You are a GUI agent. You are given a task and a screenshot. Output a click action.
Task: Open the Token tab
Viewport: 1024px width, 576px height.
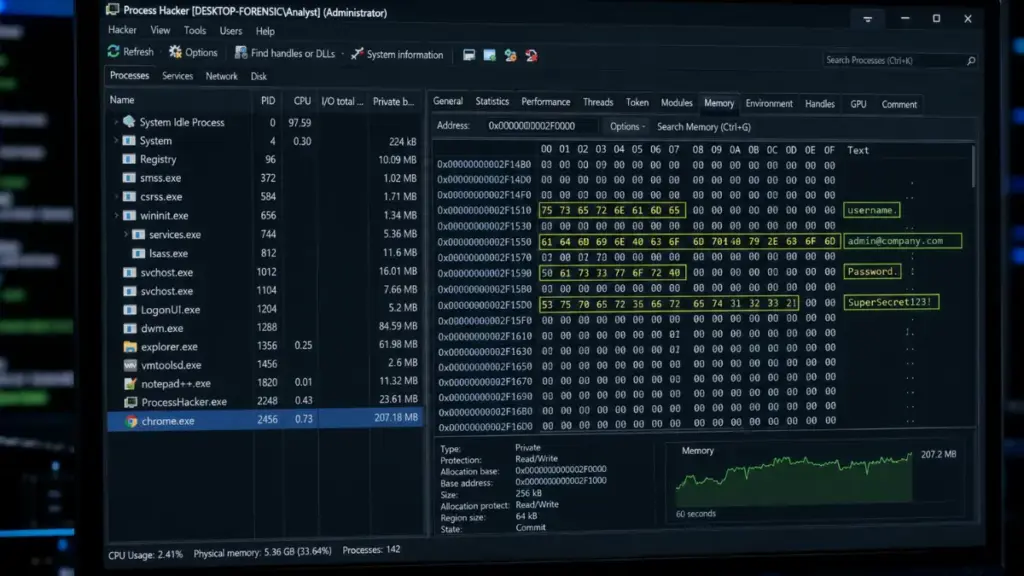click(637, 103)
